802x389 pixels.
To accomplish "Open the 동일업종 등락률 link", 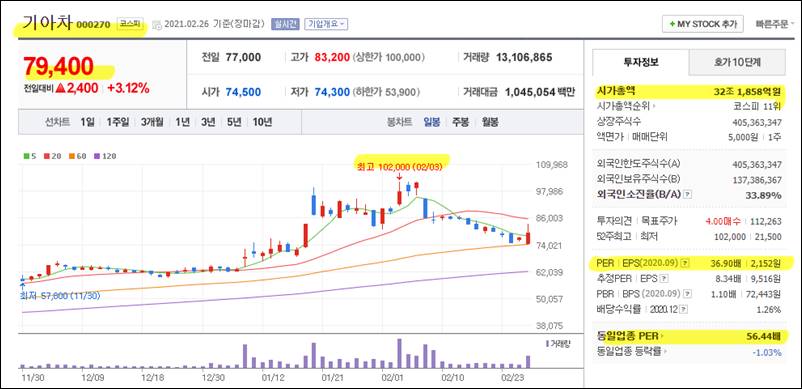I will 633,352.
